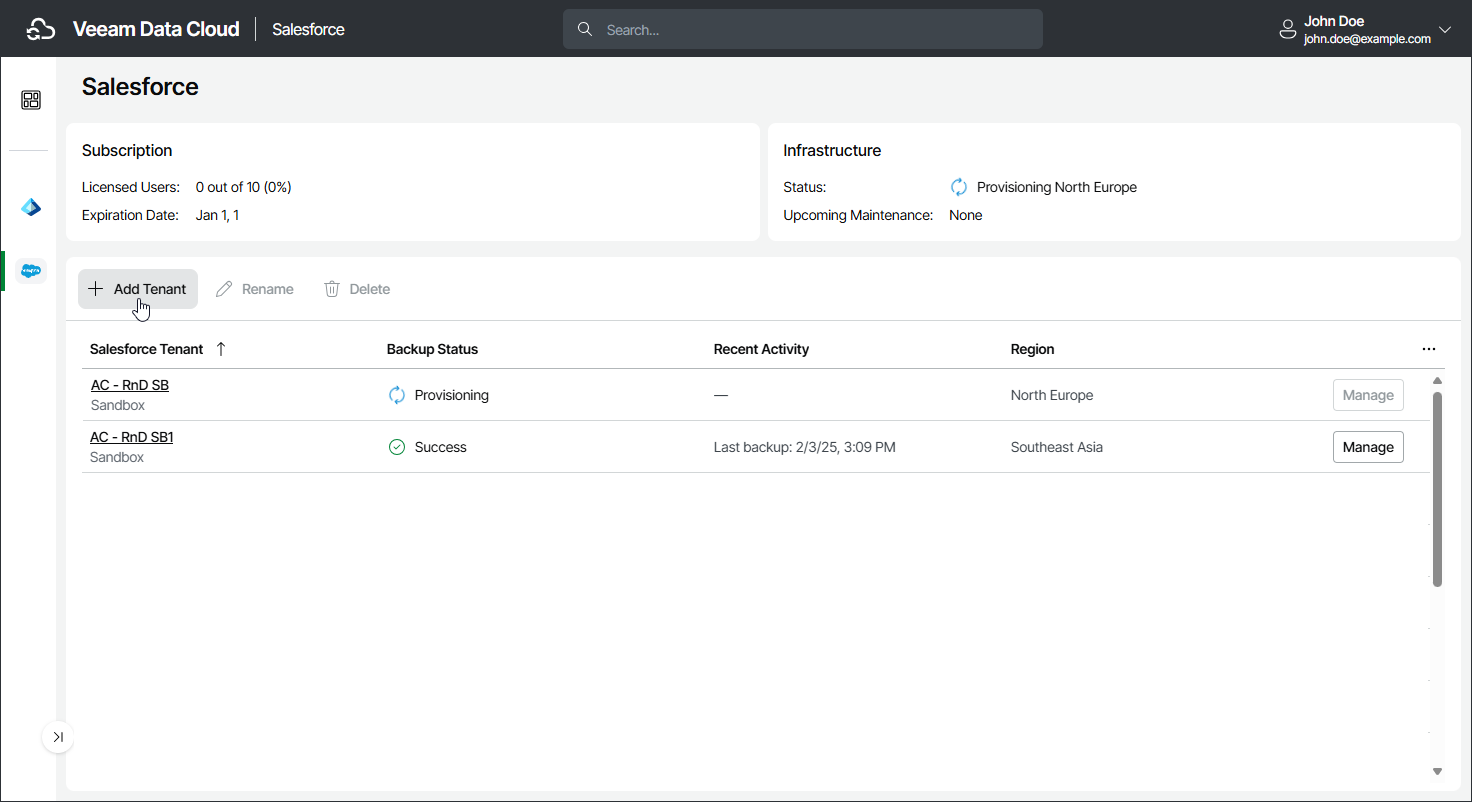Expand the sidebar with the arrow button
This screenshot has height=802, width=1472.
point(58,737)
